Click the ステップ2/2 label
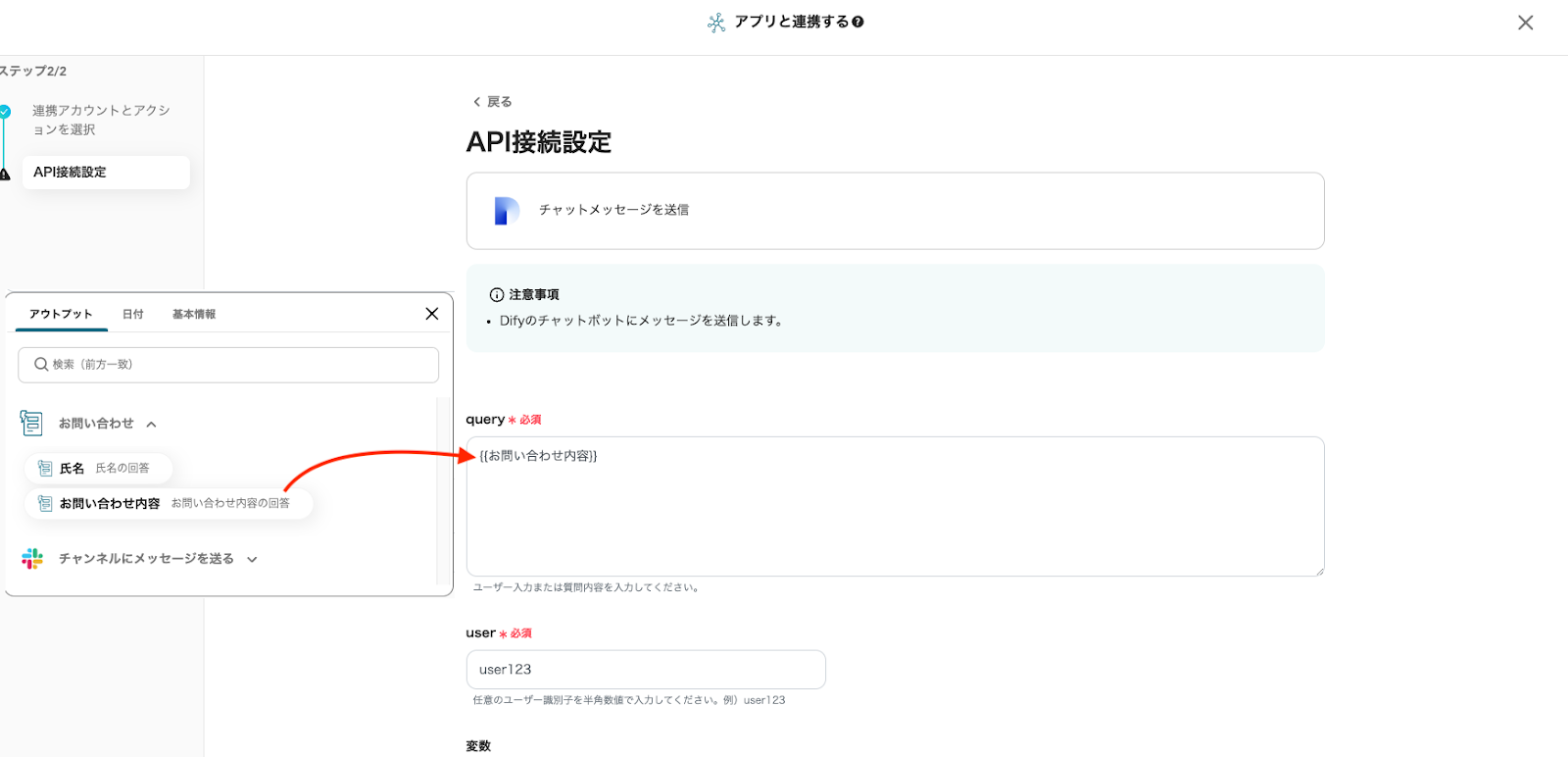Image resolution: width=1568 pixels, height=757 pixels. 33,72
